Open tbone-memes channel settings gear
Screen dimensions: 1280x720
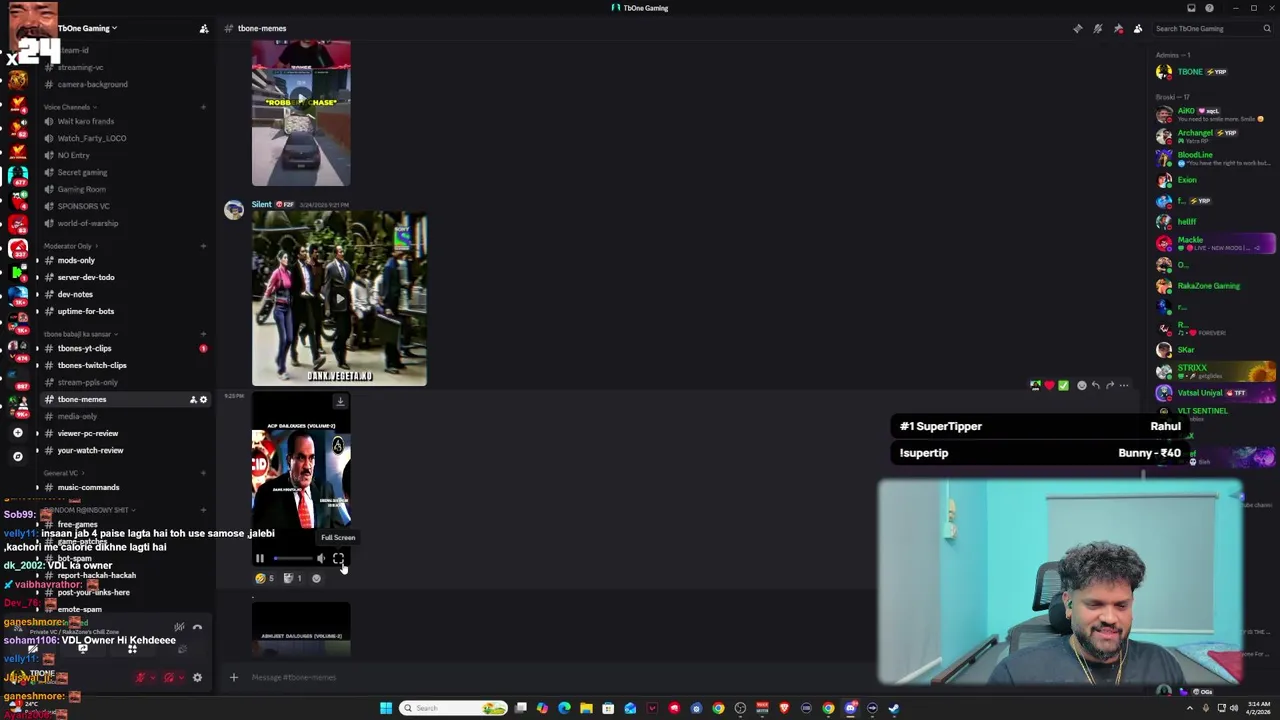203,399
